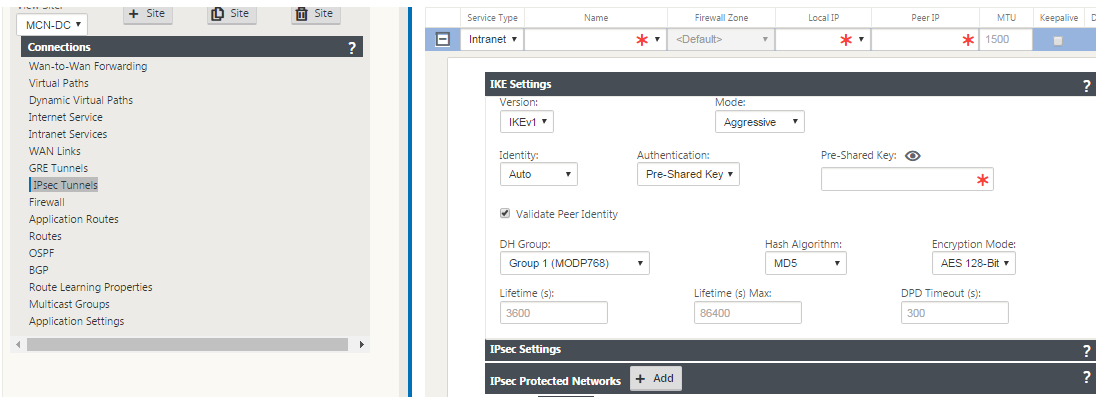Open Routes in Connections list
Viewport: 1107px width, 397px height.
point(45,236)
